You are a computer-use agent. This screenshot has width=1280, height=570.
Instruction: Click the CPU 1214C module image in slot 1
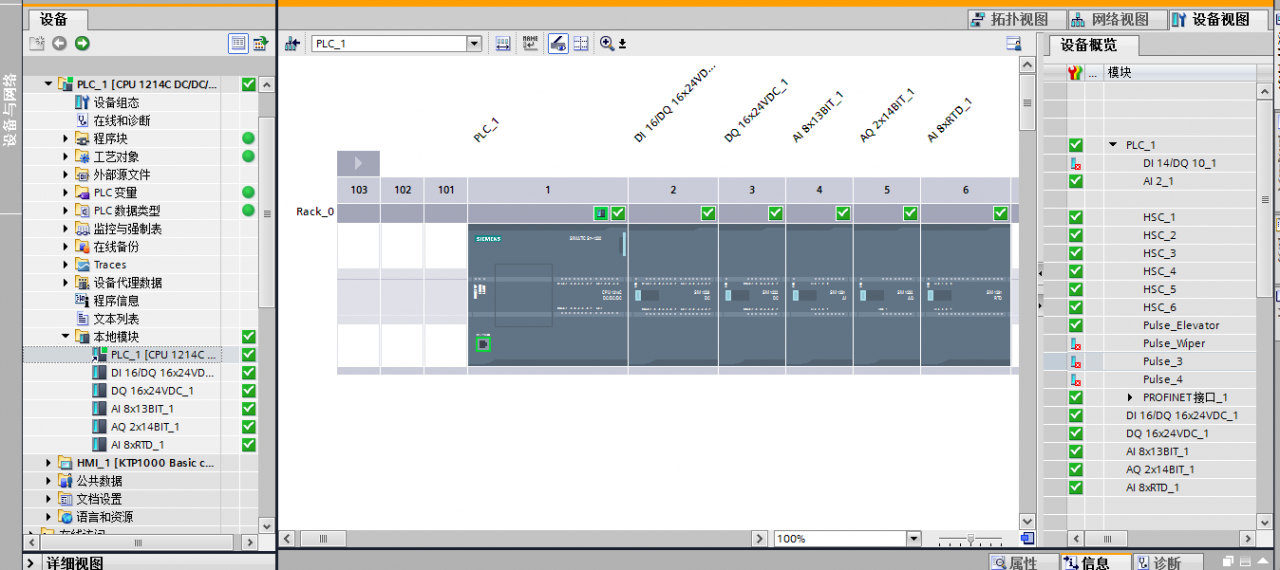pyautogui.click(x=547, y=295)
